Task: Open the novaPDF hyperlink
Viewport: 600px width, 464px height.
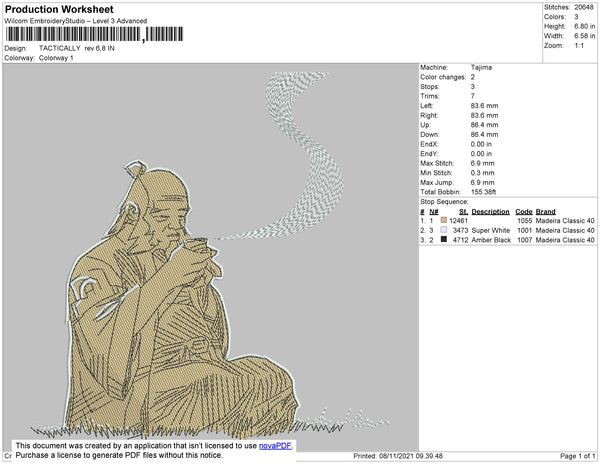Action: (x=275, y=446)
